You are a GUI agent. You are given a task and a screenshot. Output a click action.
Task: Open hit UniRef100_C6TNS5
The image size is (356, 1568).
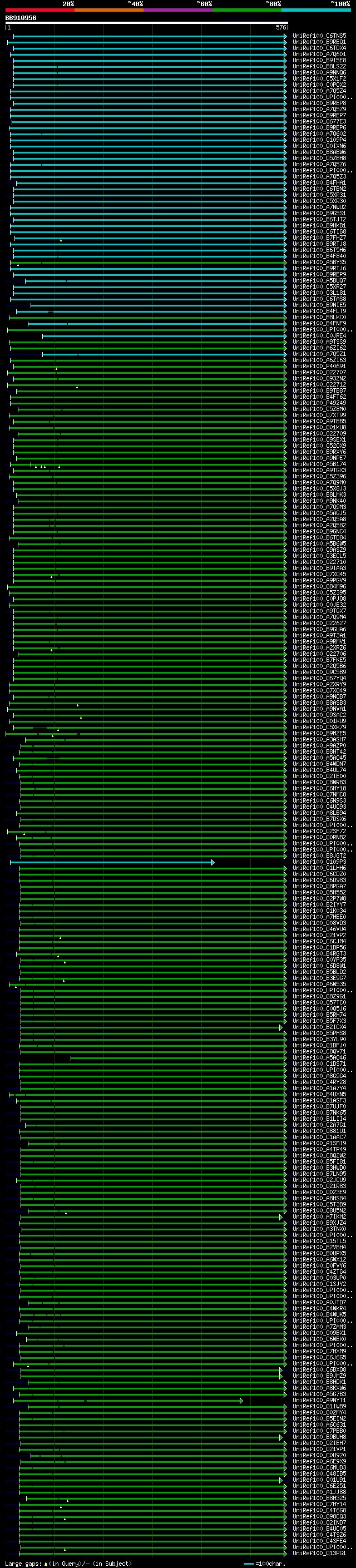(319, 36)
